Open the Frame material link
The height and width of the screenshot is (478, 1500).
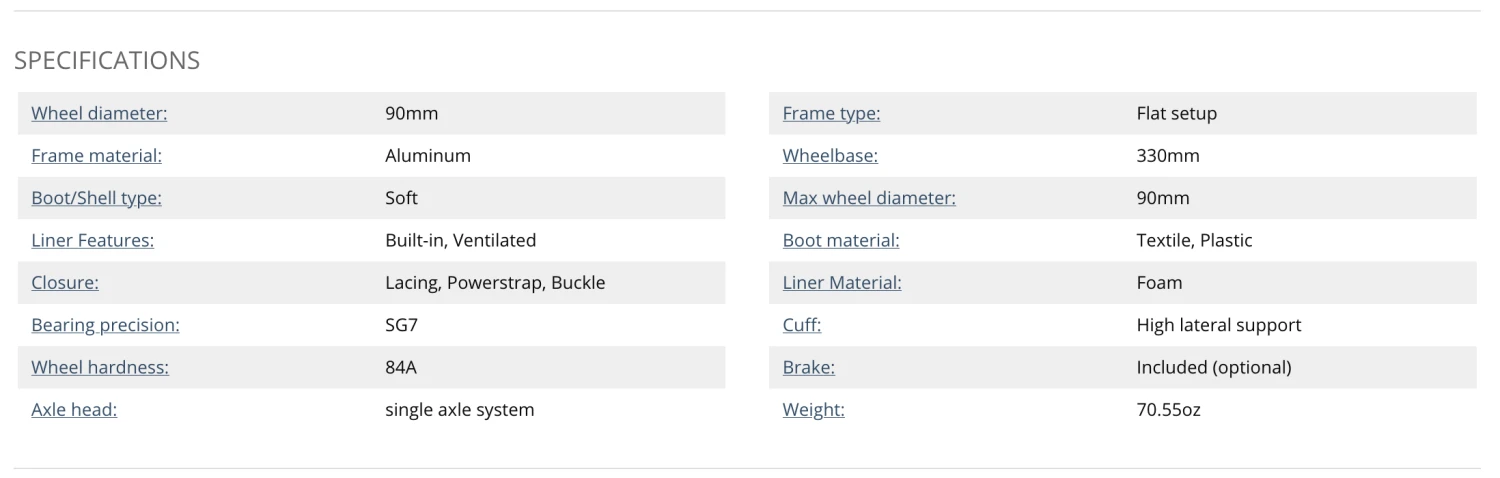click(96, 156)
